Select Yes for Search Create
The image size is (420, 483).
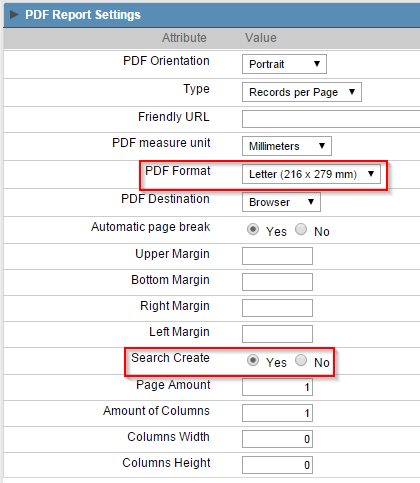point(253,360)
